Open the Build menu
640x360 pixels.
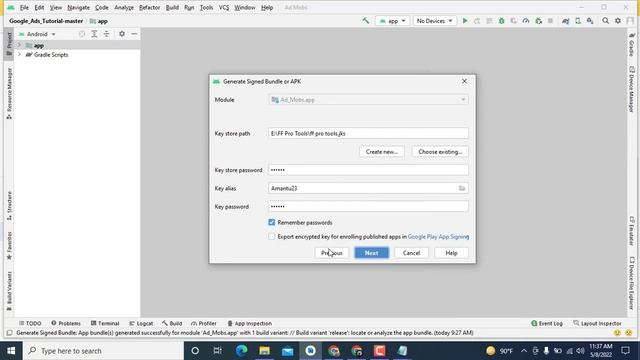pyautogui.click(x=172, y=7)
